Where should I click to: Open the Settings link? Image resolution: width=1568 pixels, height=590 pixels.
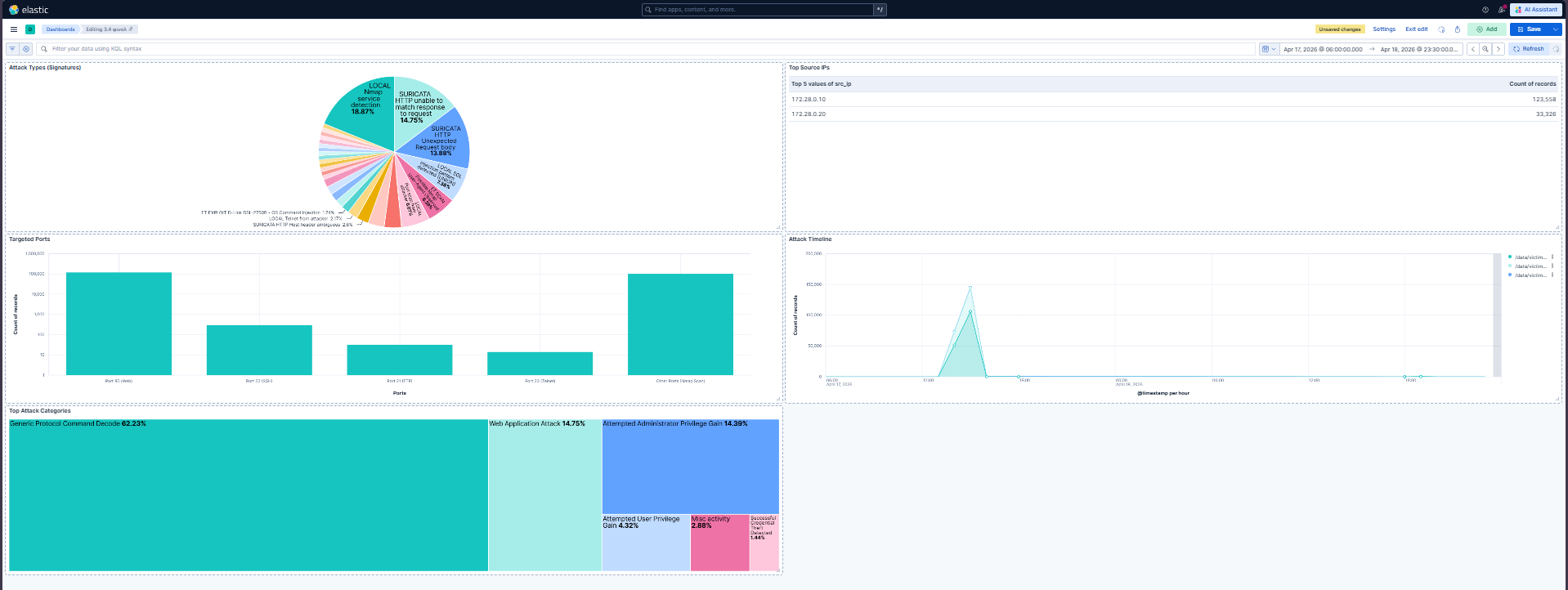tap(1384, 29)
